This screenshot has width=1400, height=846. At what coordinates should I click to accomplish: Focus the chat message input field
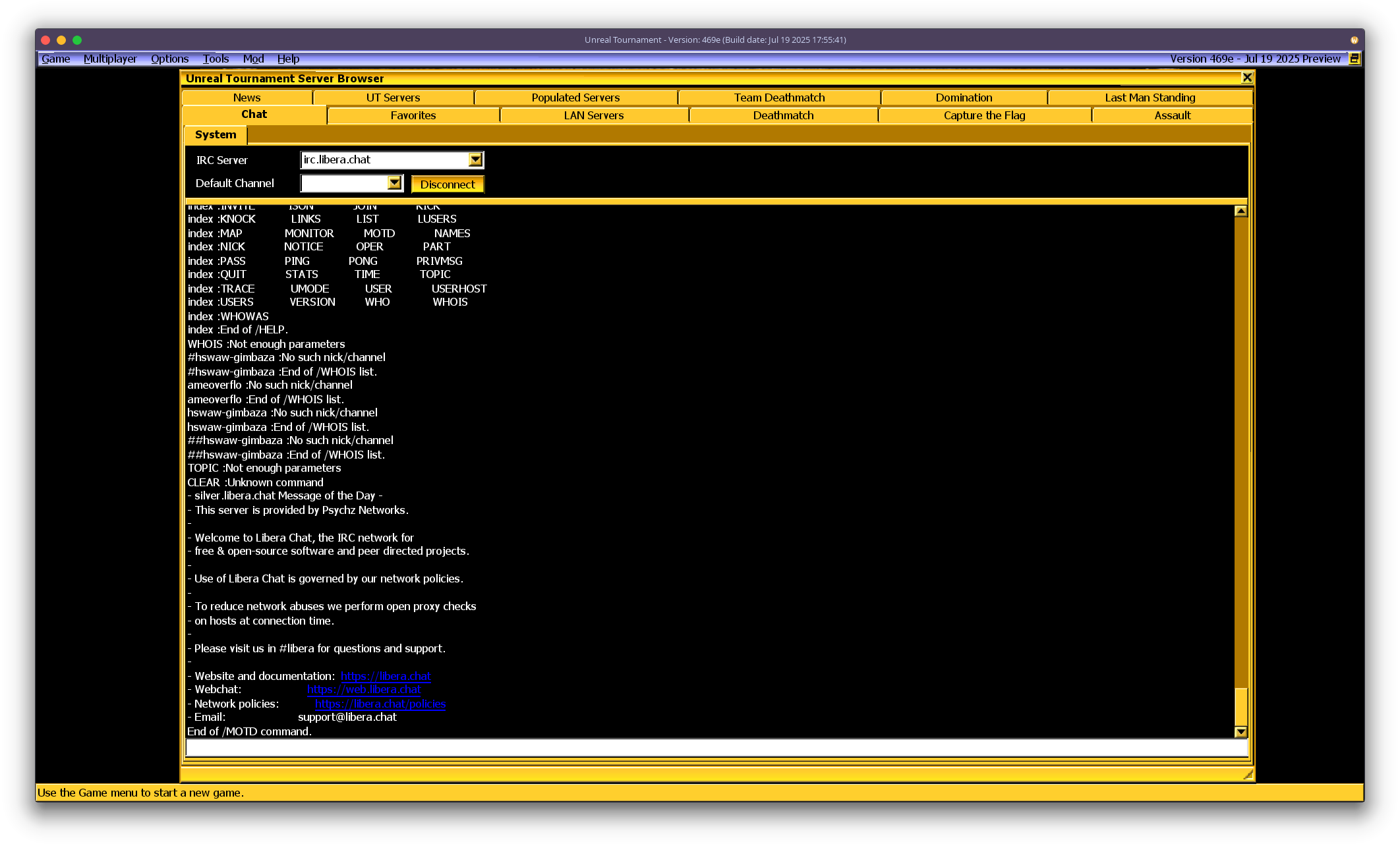coord(716,747)
